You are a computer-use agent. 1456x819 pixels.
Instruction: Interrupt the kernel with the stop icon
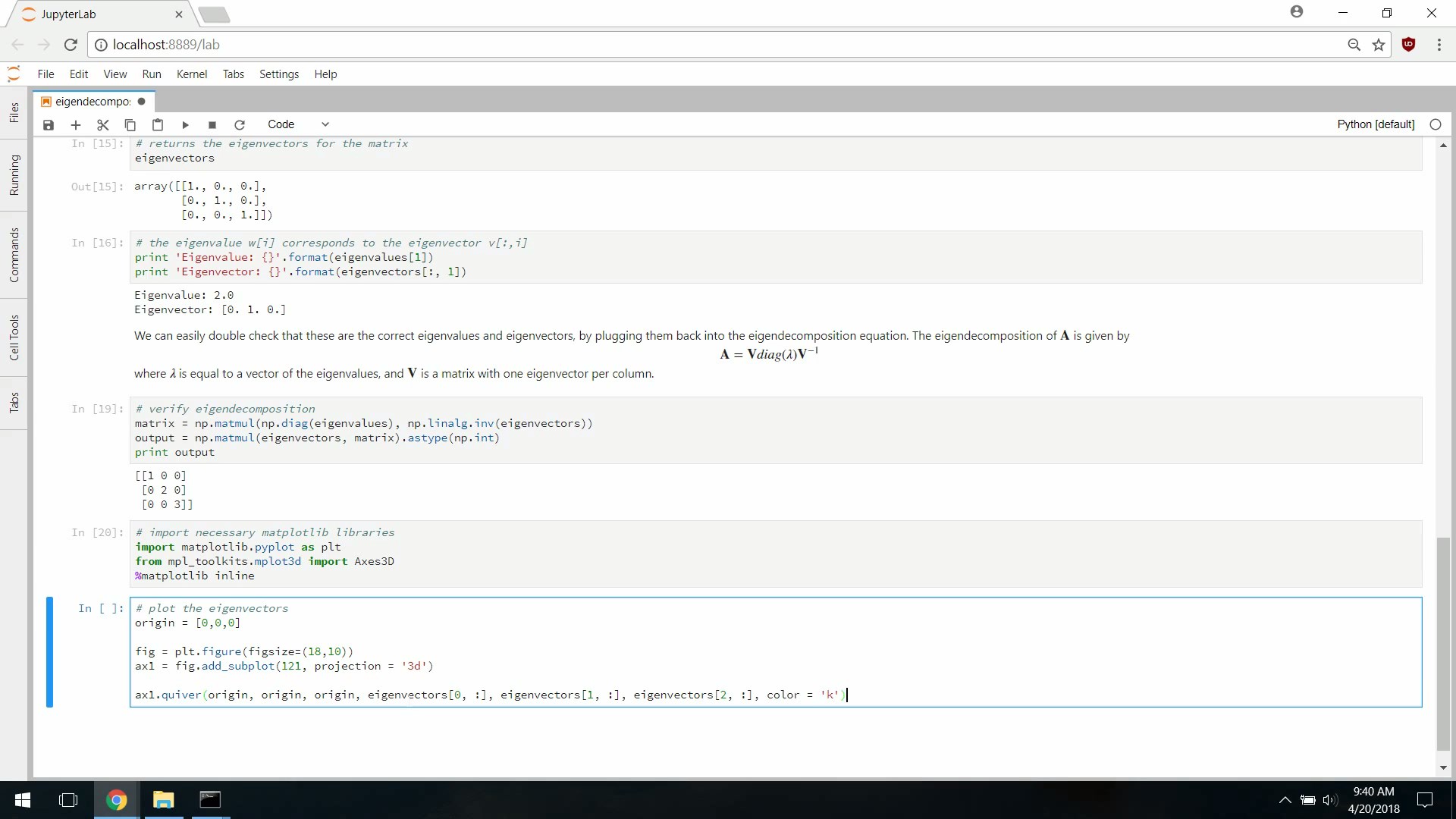coord(212,124)
